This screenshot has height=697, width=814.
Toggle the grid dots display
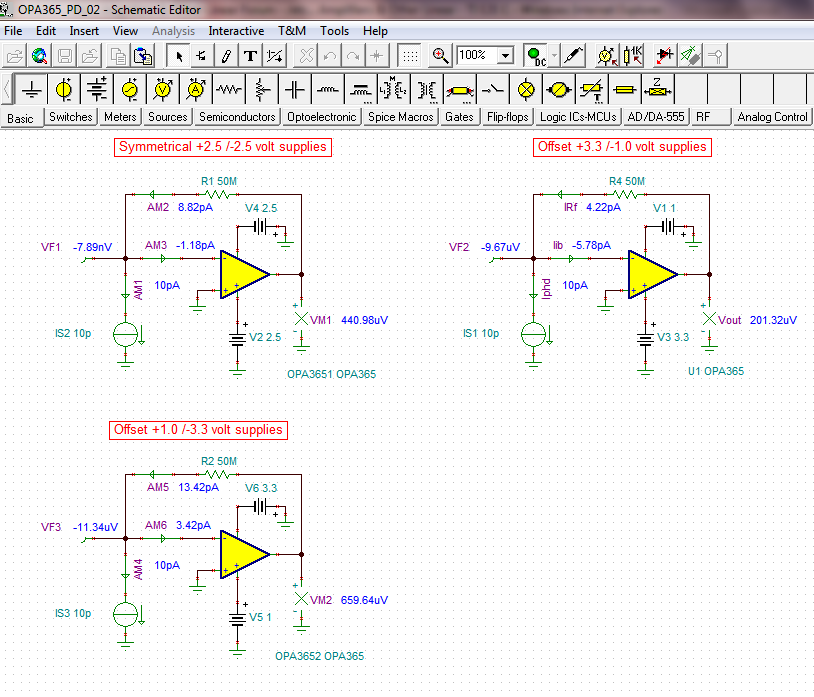(410, 55)
